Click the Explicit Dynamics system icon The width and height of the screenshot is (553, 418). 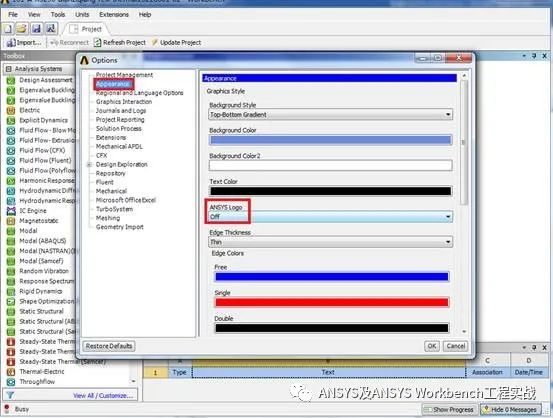(x=11, y=121)
